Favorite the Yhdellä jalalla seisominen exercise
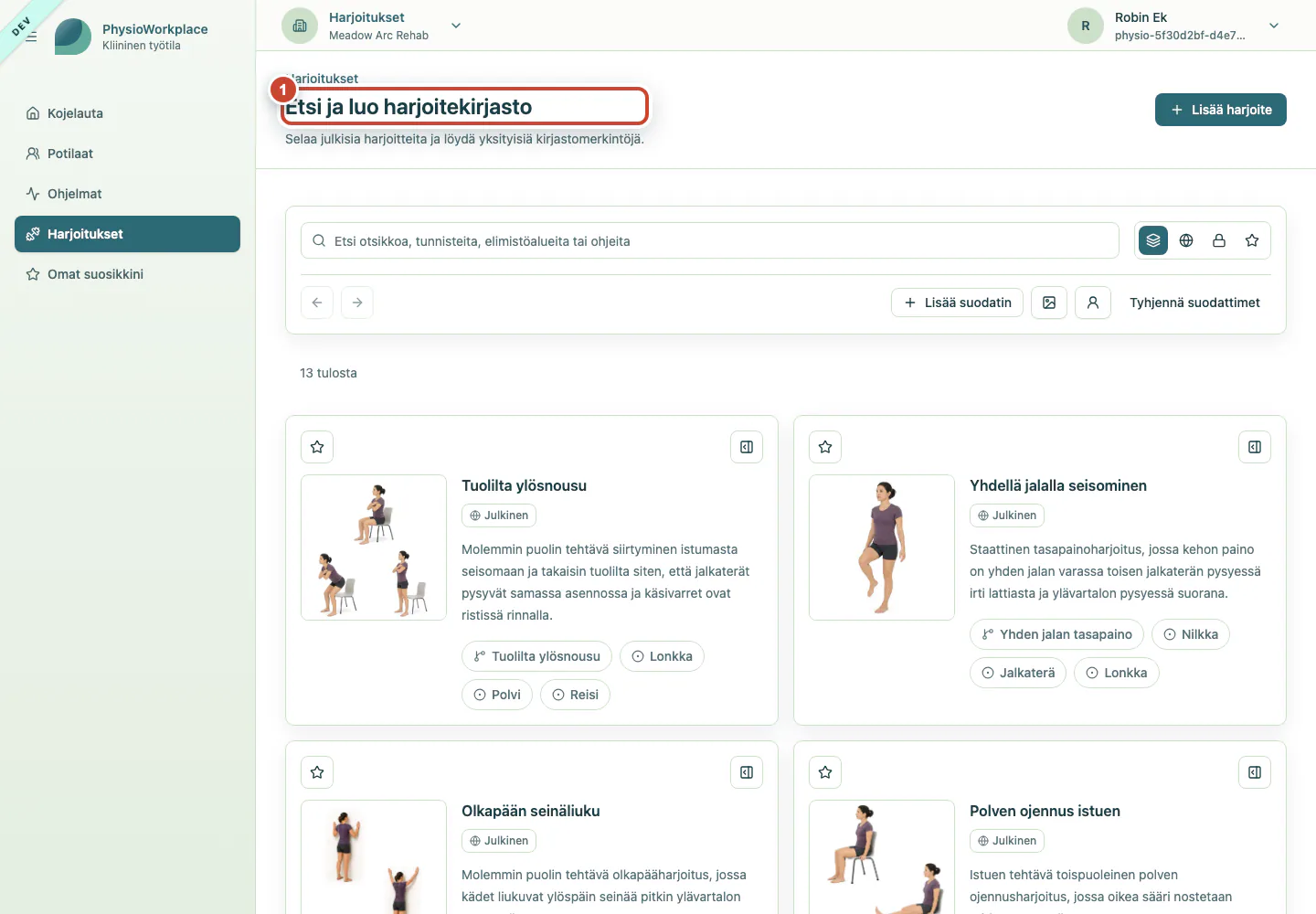This screenshot has width=1316, height=914. (x=825, y=447)
